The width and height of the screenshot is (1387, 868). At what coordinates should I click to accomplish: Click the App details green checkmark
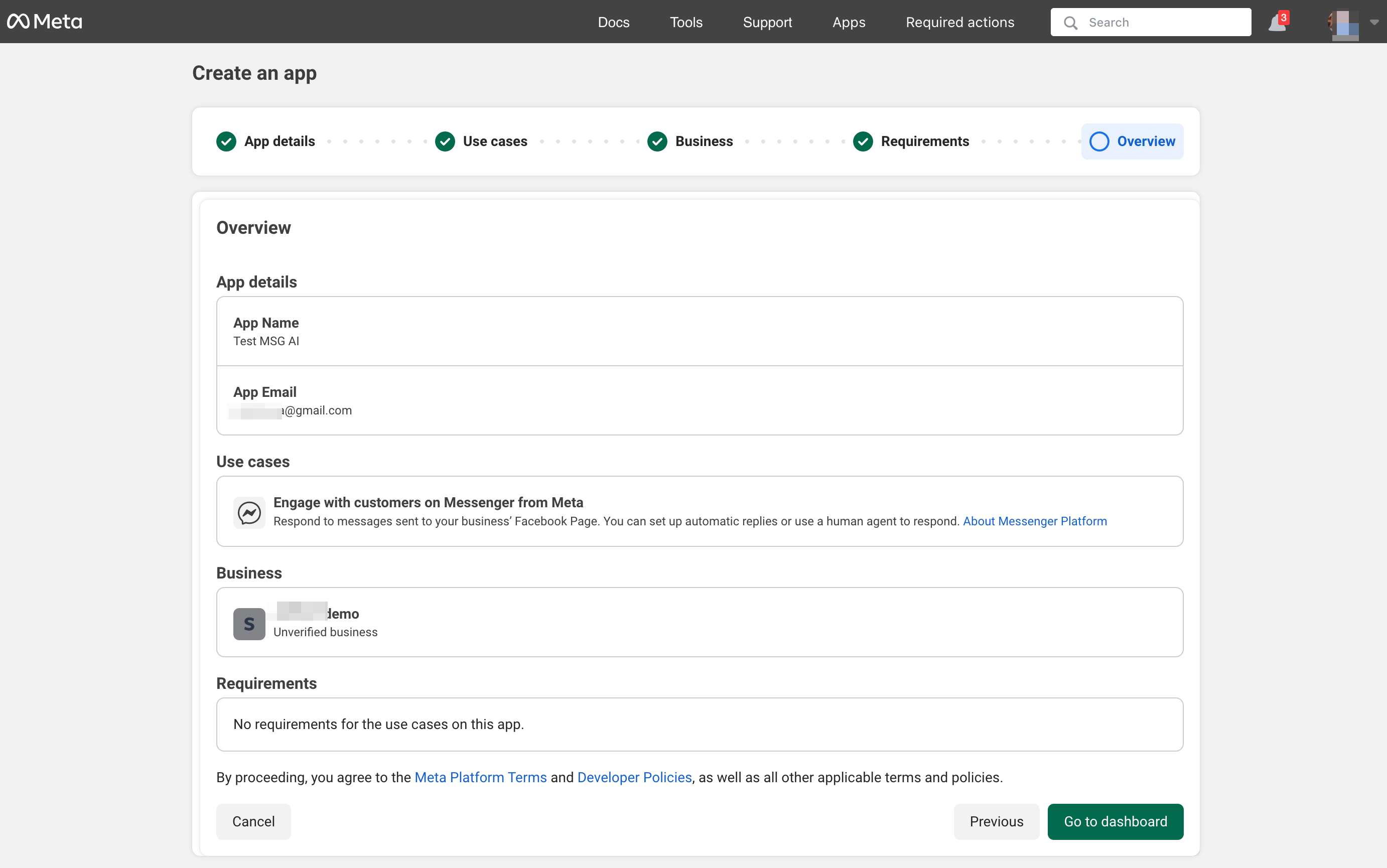(x=226, y=141)
